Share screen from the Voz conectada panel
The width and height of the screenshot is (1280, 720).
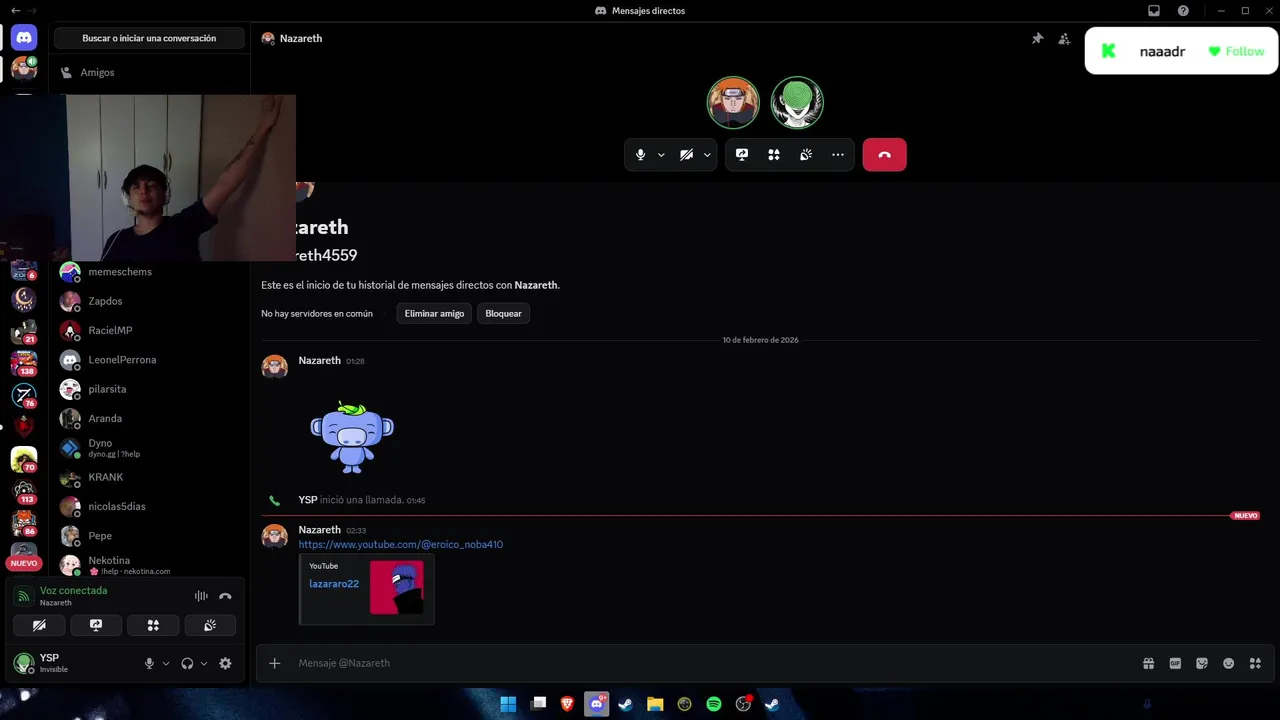pos(96,625)
